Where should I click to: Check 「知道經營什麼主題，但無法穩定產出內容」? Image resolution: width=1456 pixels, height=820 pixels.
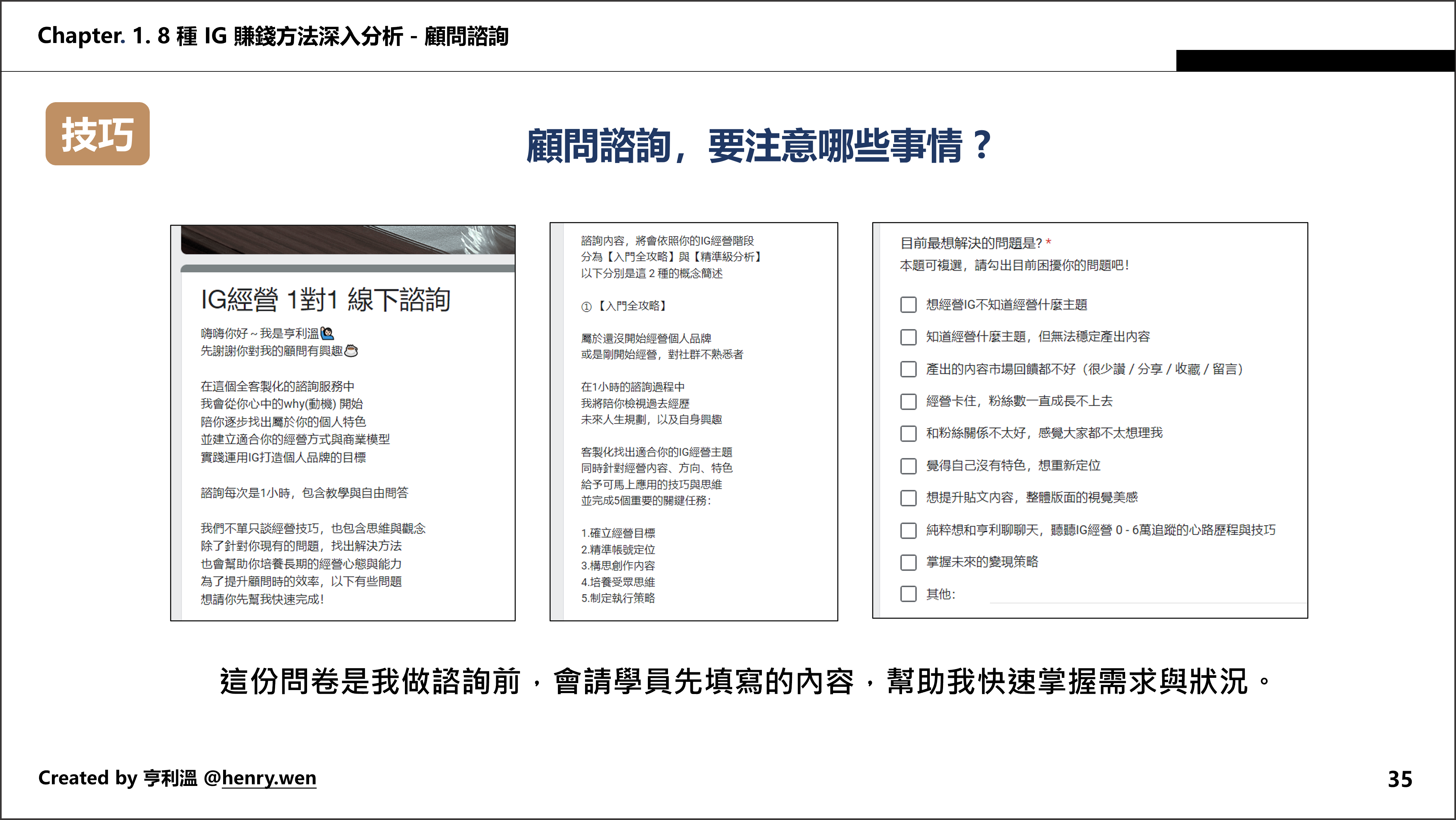point(909,337)
